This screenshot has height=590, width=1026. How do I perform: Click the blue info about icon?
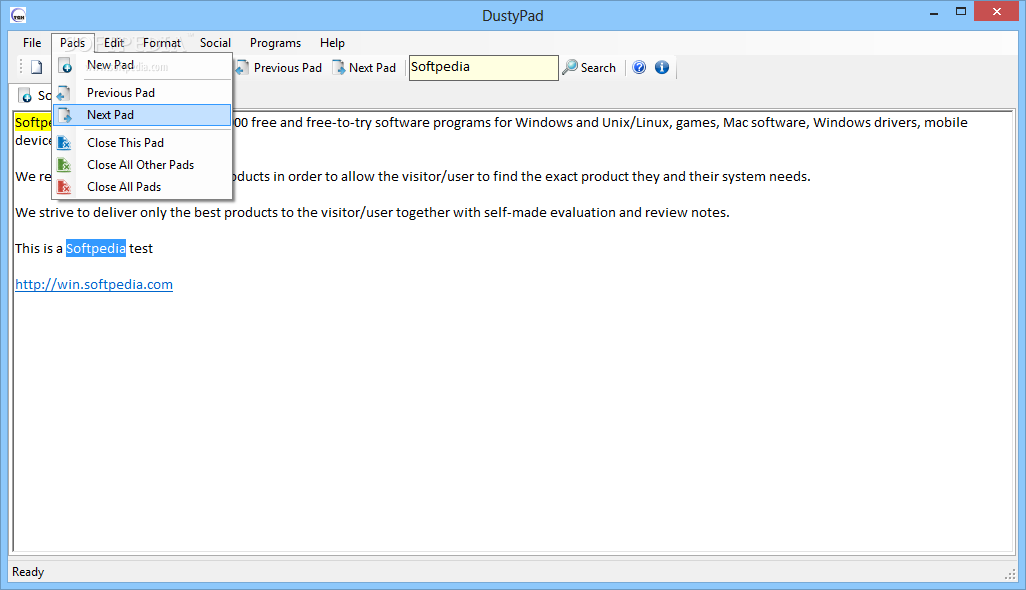coord(662,67)
